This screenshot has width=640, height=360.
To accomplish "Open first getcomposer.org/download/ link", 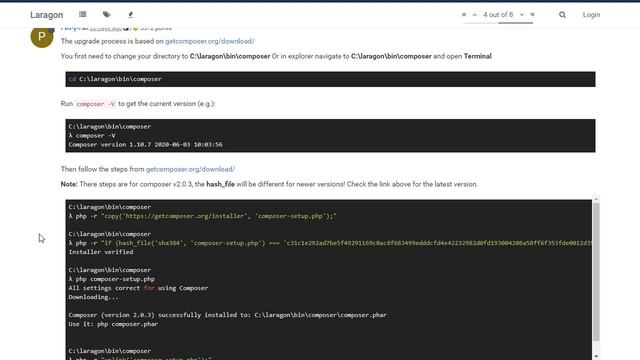I will click(x=209, y=41).
